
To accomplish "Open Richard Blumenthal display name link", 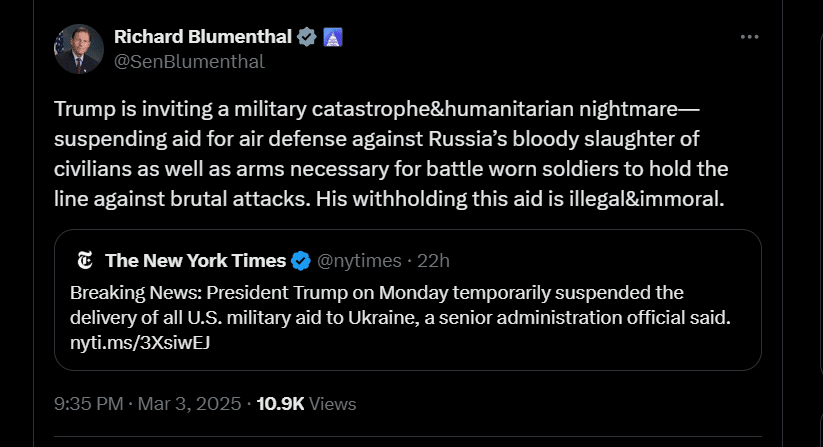I will (203, 37).
